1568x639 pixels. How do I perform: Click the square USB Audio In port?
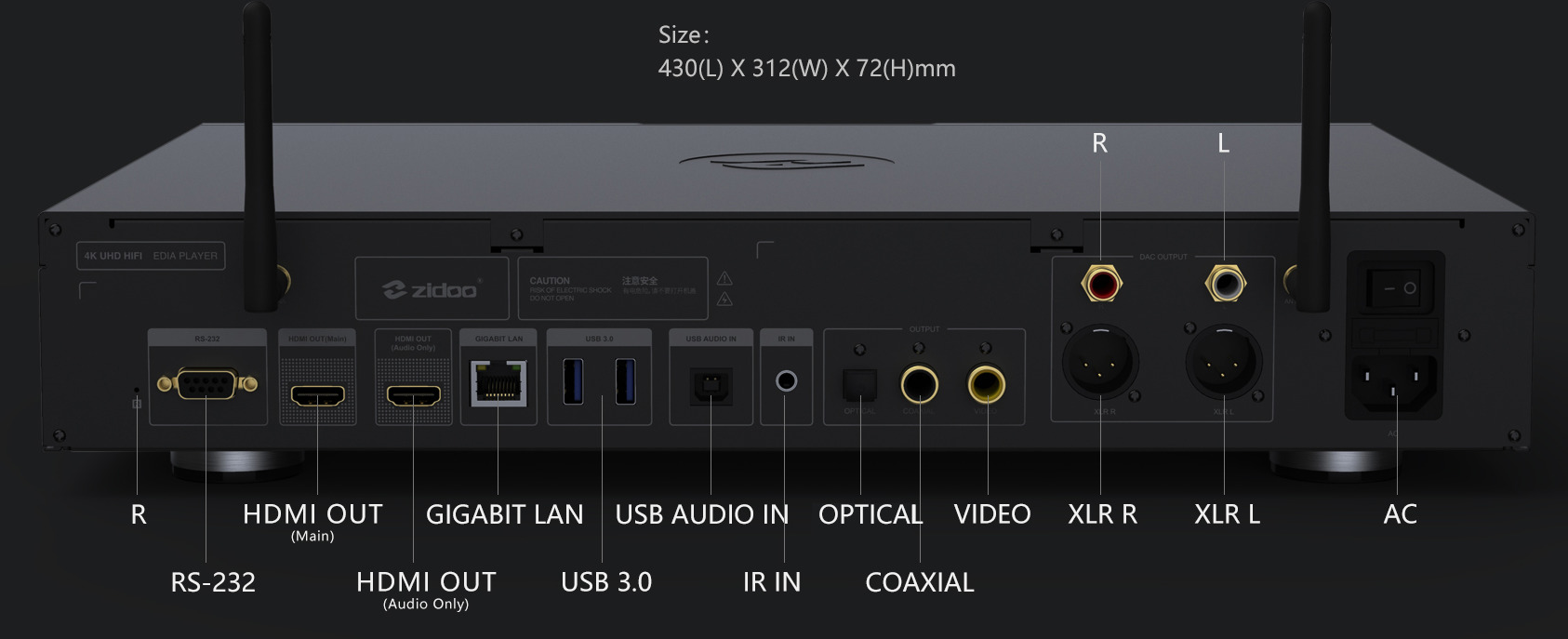(711, 385)
